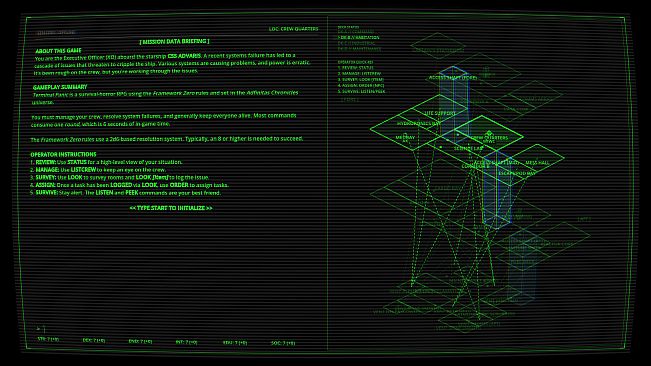The height and width of the screenshot is (366, 651).
Task: Click instruction 5 SURVIVE: LISTEN and PEEK
Action: point(126,193)
